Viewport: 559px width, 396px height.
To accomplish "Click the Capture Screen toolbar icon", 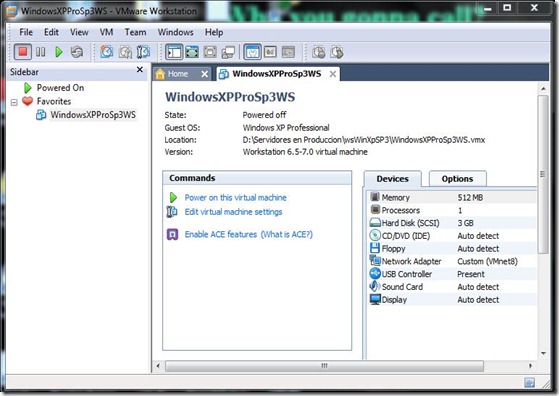I will point(319,52).
